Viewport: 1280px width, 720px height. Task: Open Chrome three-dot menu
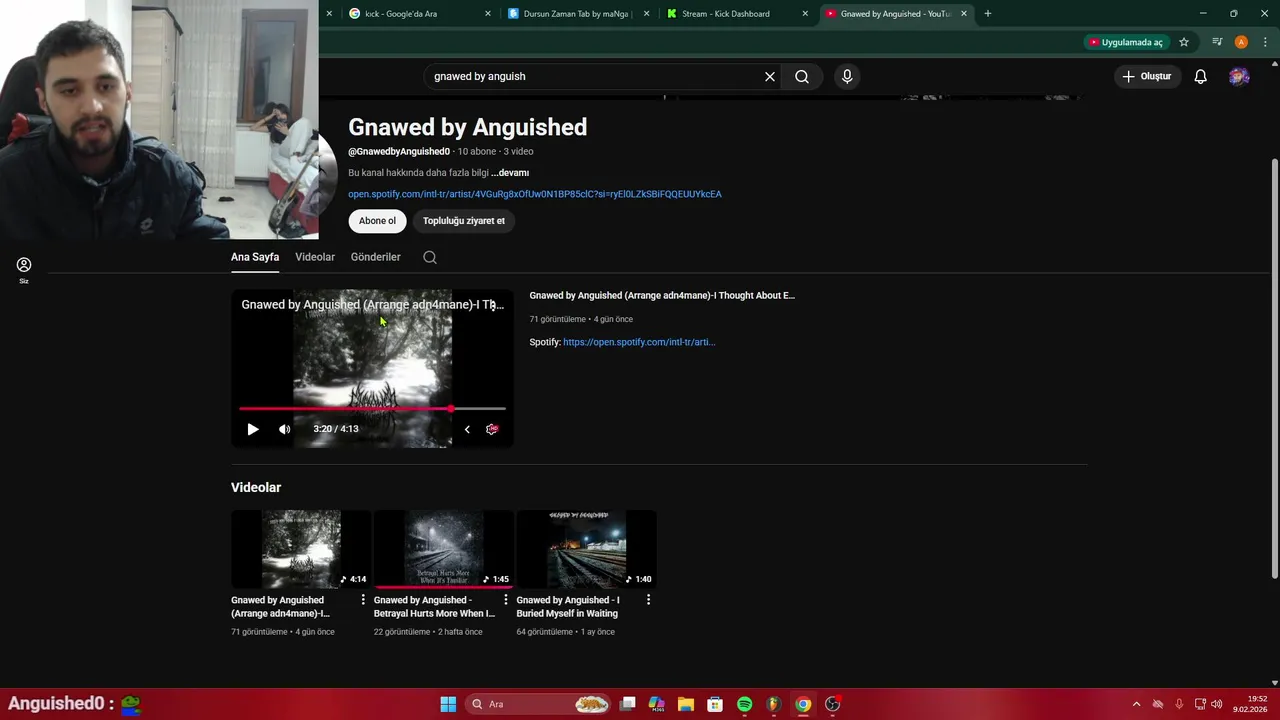click(x=1265, y=42)
